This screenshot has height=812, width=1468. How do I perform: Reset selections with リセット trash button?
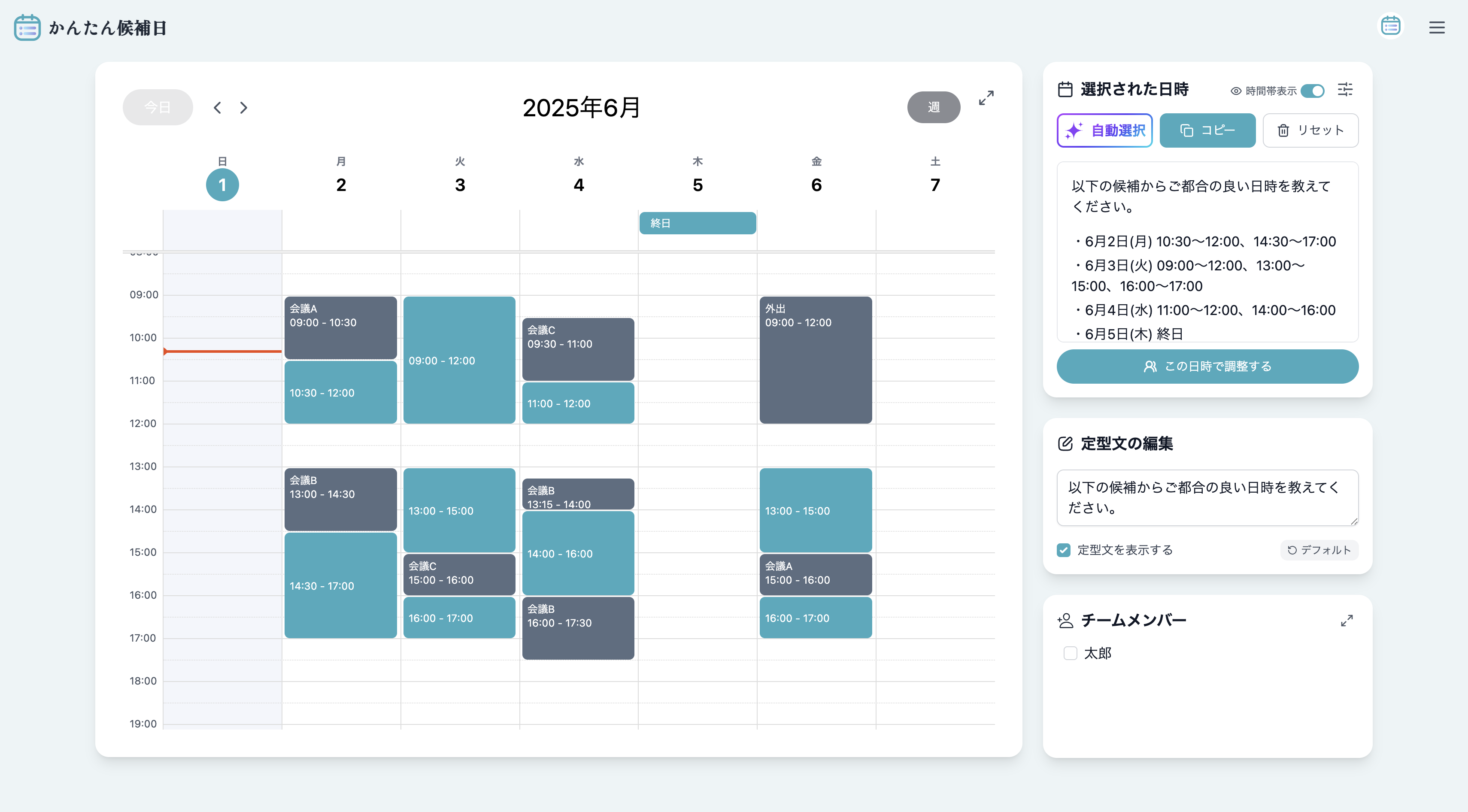[1310, 130]
